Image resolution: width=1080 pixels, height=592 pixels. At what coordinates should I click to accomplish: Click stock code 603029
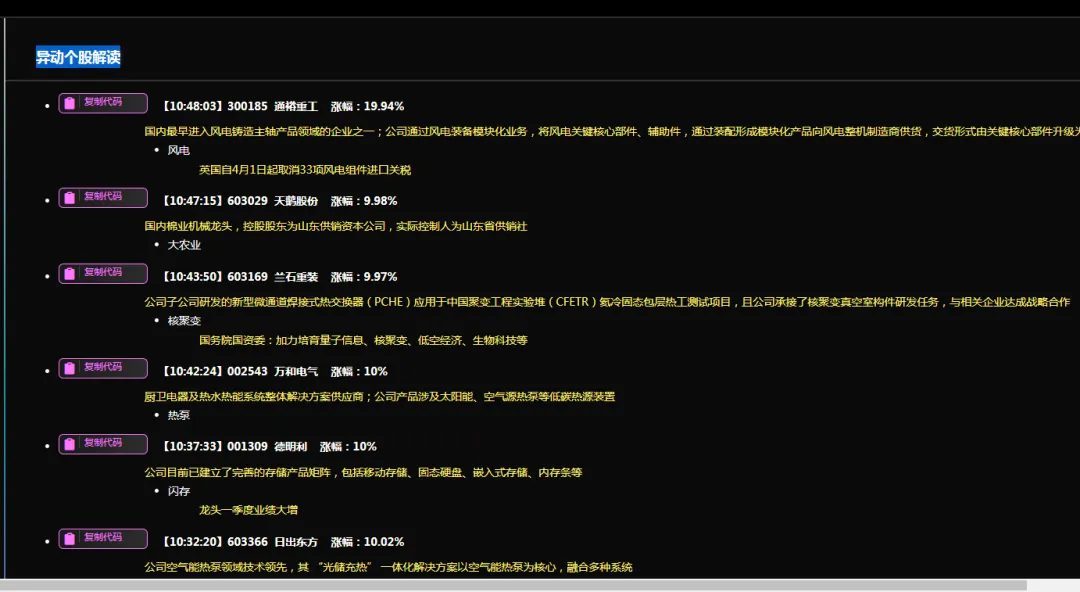click(247, 201)
